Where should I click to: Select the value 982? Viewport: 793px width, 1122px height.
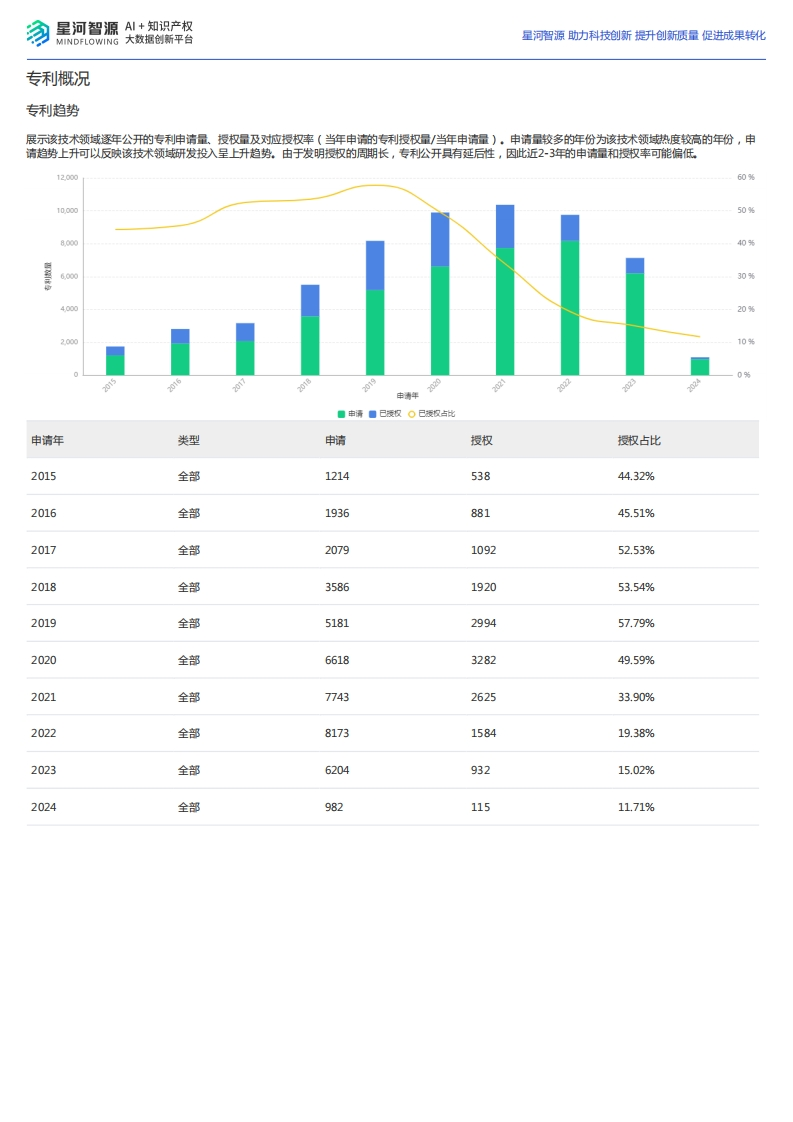[x=334, y=807]
